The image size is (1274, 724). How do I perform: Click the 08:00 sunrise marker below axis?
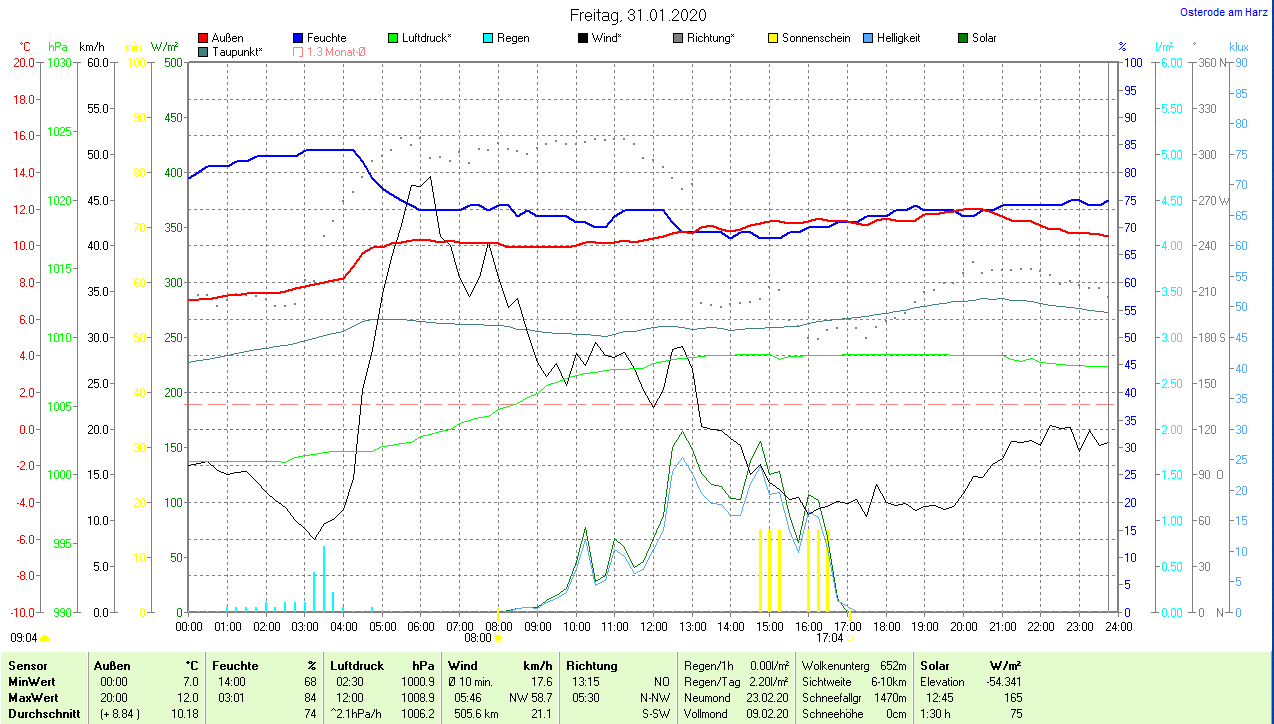tap(499, 637)
